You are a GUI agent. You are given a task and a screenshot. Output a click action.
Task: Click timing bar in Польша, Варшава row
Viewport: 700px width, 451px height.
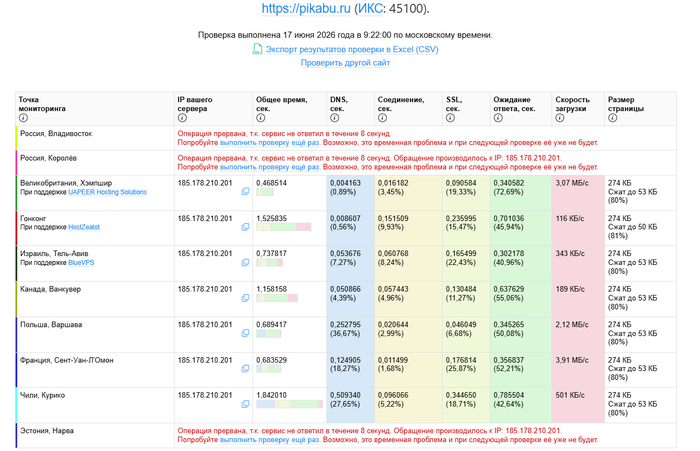click(x=268, y=334)
